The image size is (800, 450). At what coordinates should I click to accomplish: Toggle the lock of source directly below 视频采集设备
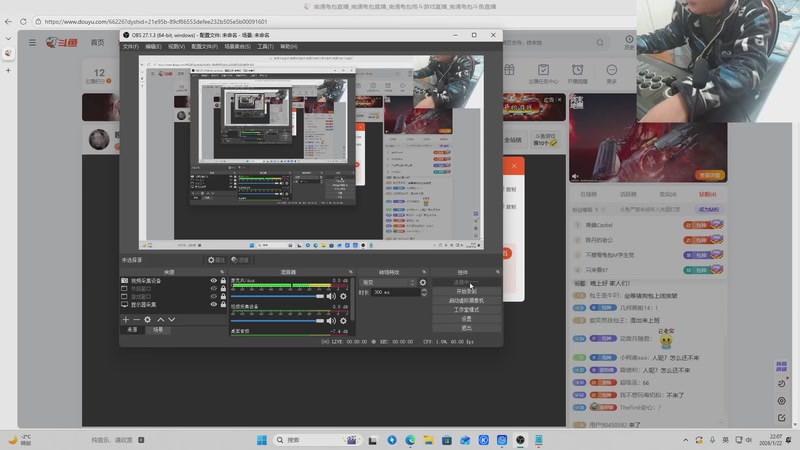coord(223,288)
